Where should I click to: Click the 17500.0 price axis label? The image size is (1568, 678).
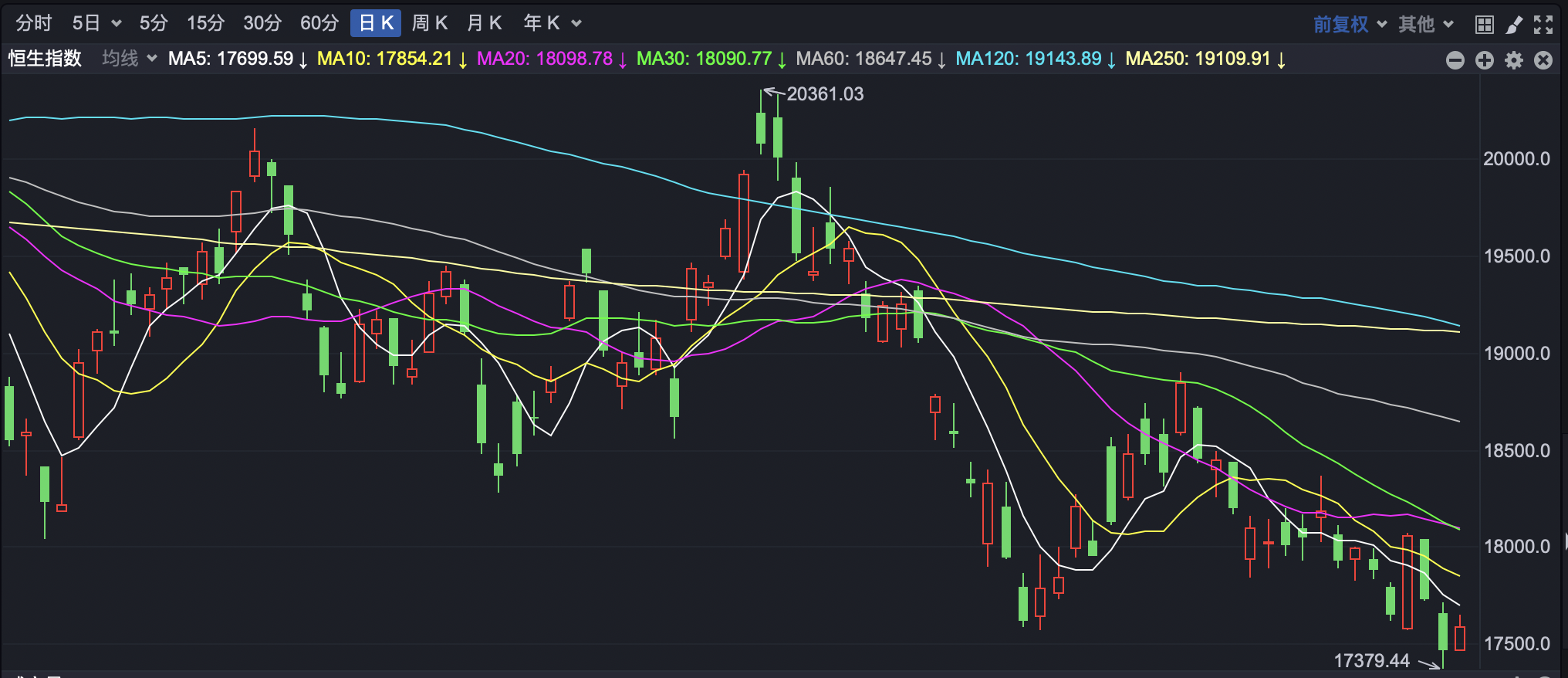1516,644
